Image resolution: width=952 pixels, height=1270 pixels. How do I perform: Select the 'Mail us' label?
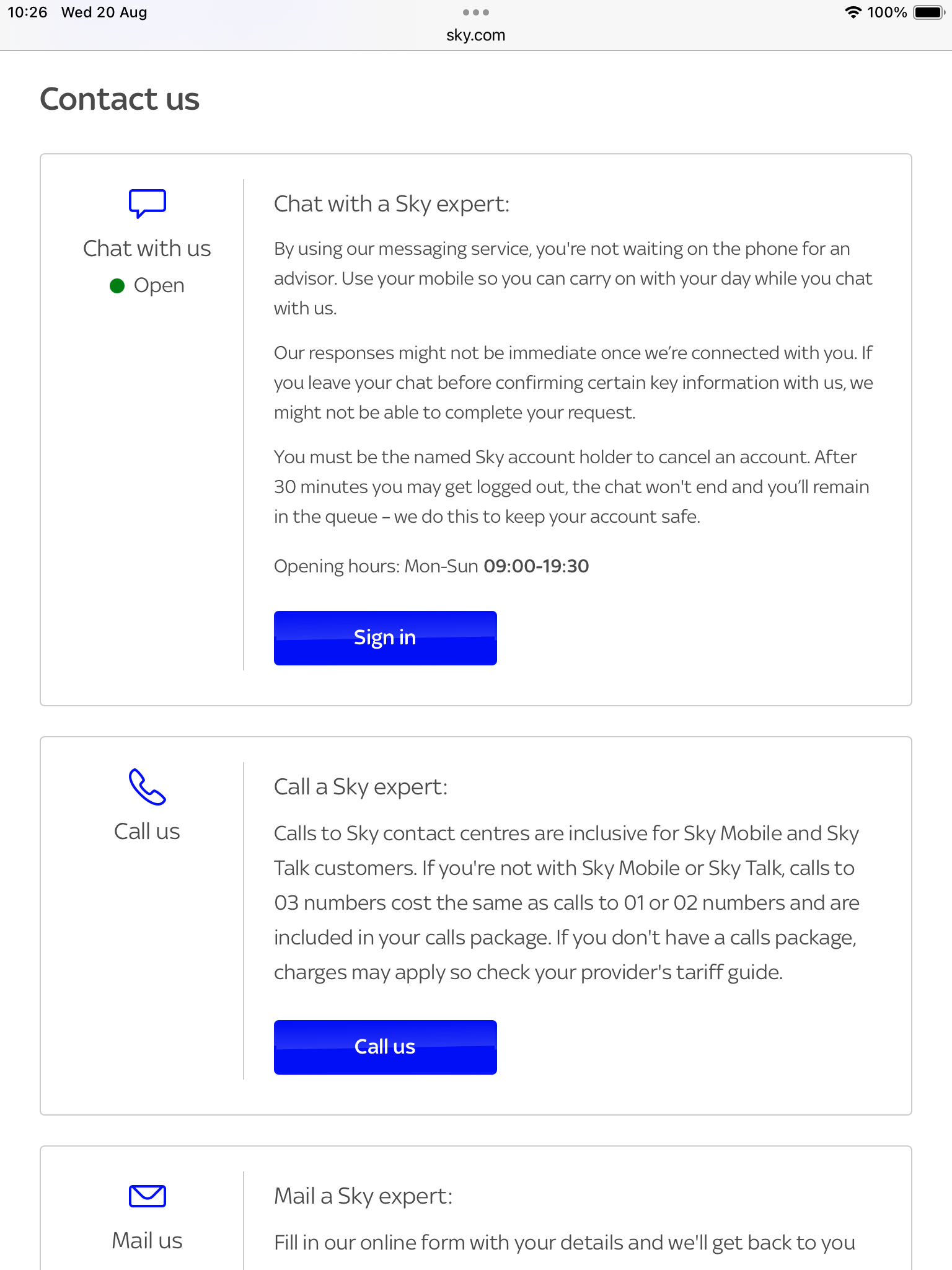147,1241
